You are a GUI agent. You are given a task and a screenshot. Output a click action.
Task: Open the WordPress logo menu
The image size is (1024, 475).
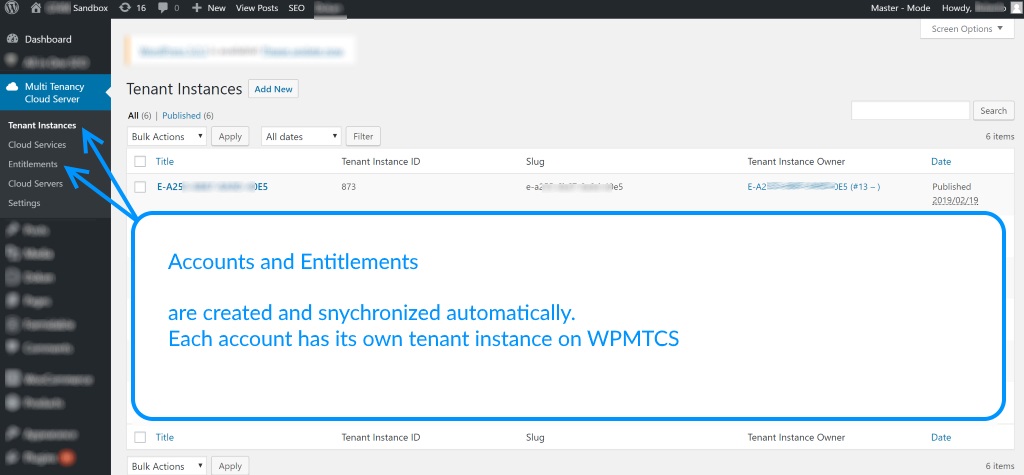pyautogui.click(x=12, y=8)
